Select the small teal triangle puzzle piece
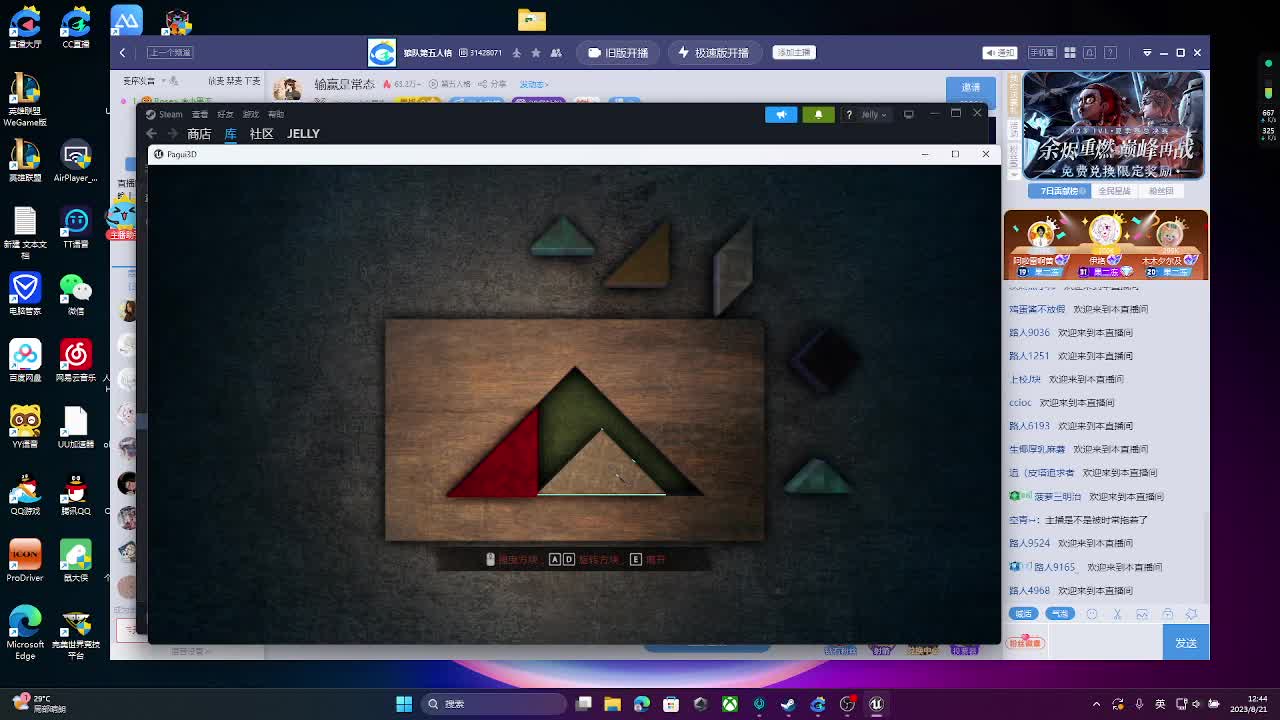This screenshot has width=1280, height=720. [x=562, y=237]
